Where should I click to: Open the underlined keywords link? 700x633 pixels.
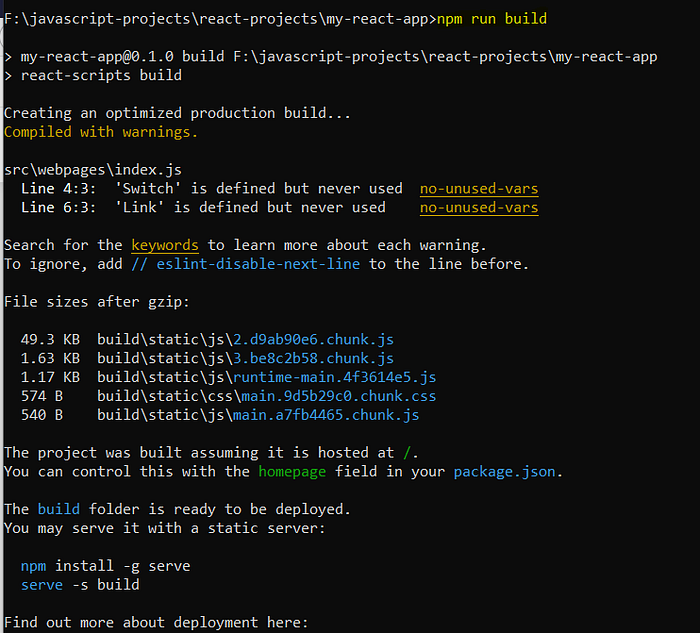pos(165,245)
